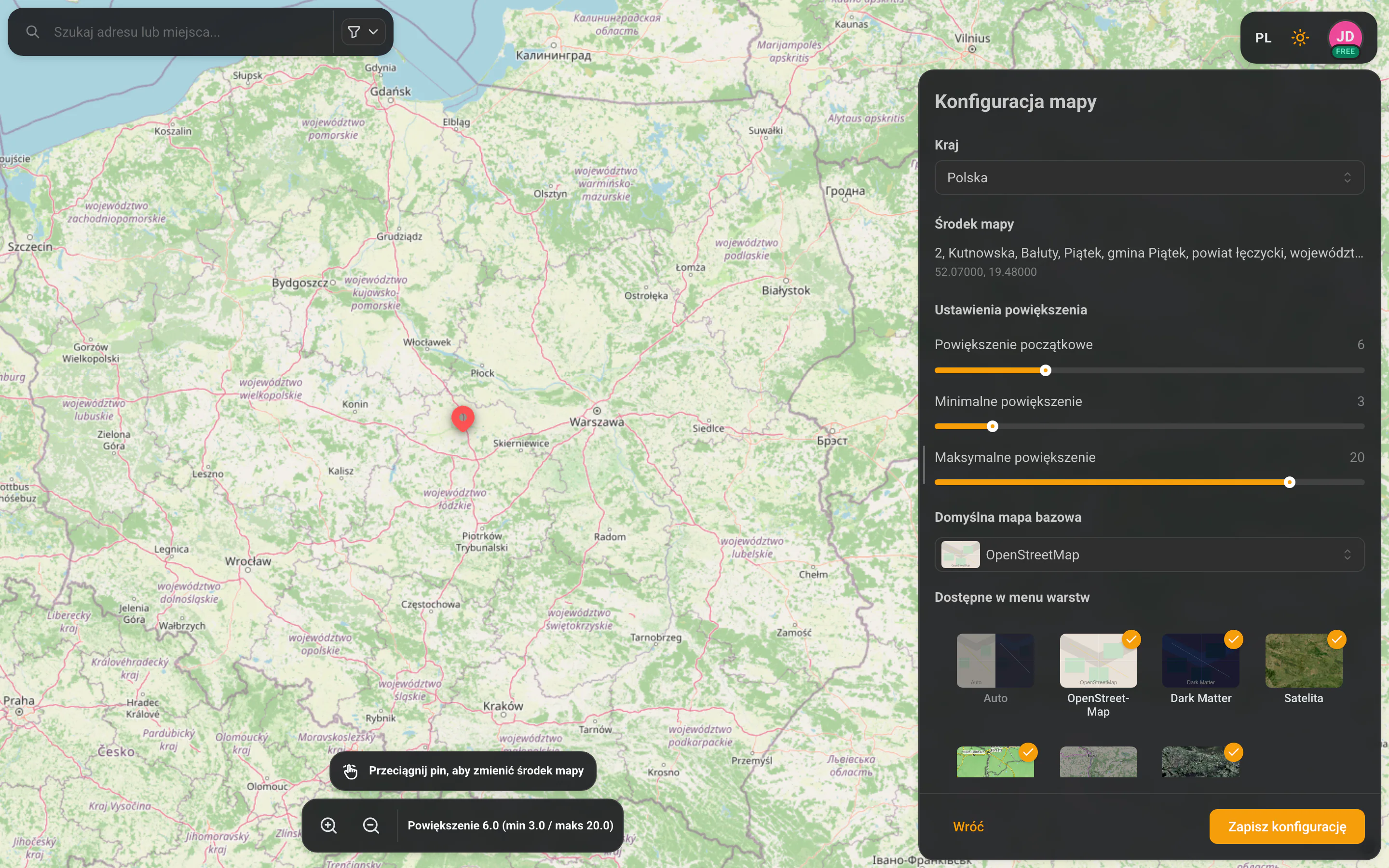Click the Wrocław label on map
1389x868 pixels.
tap(248, 561)
